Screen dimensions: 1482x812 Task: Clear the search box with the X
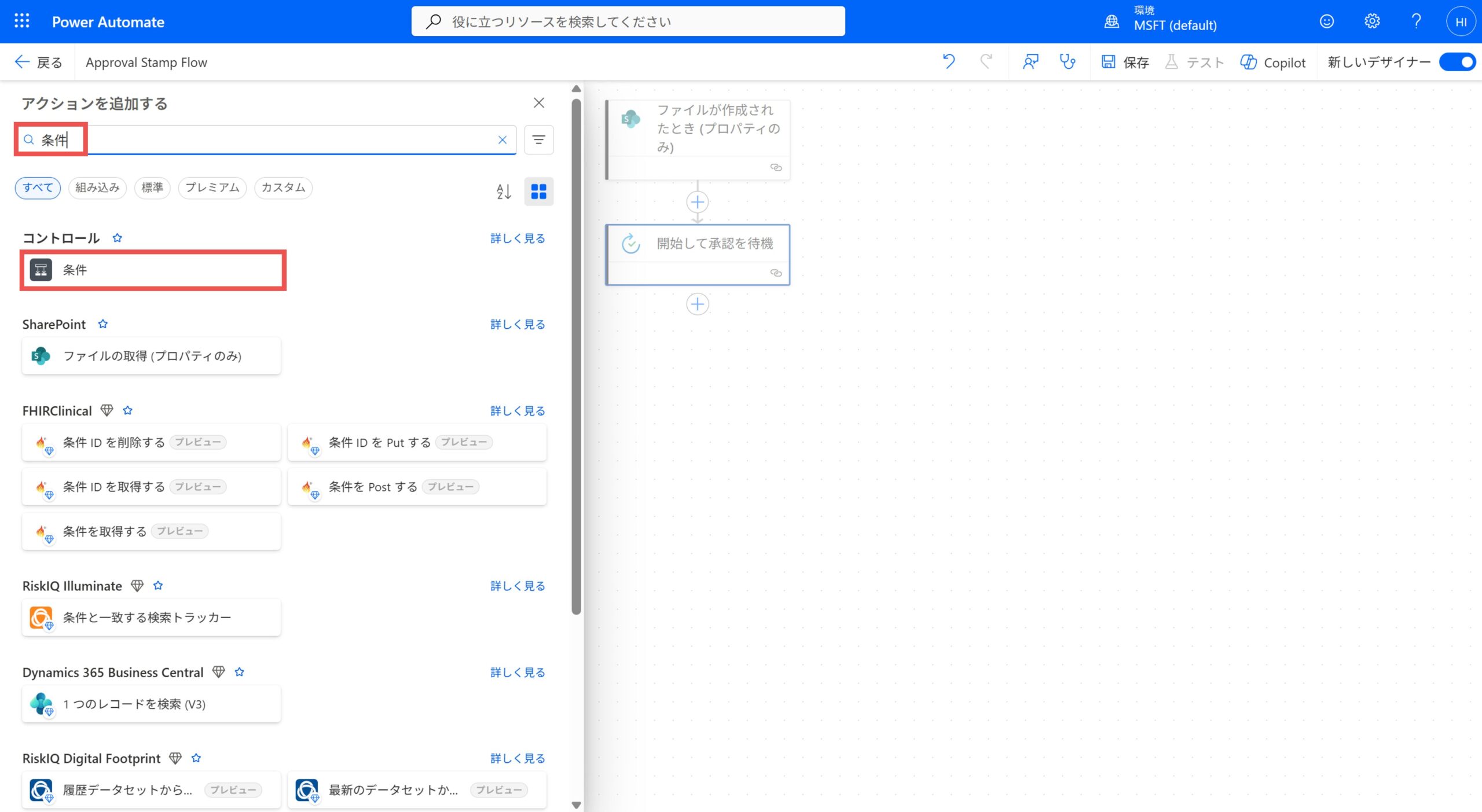point(501,139)
